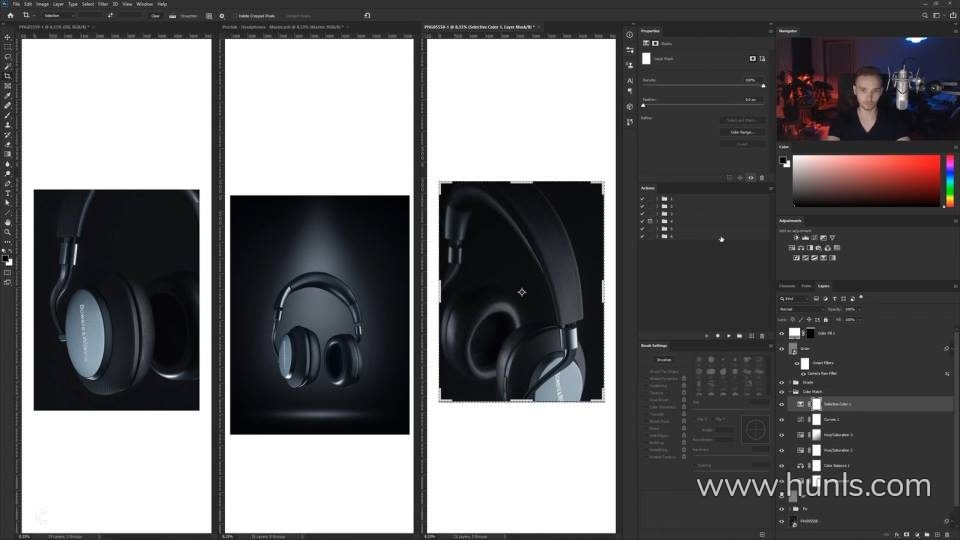Add a layer mask from Layers panel bottom
Viewport: 960px width, 540px height.
pos(907,534)
